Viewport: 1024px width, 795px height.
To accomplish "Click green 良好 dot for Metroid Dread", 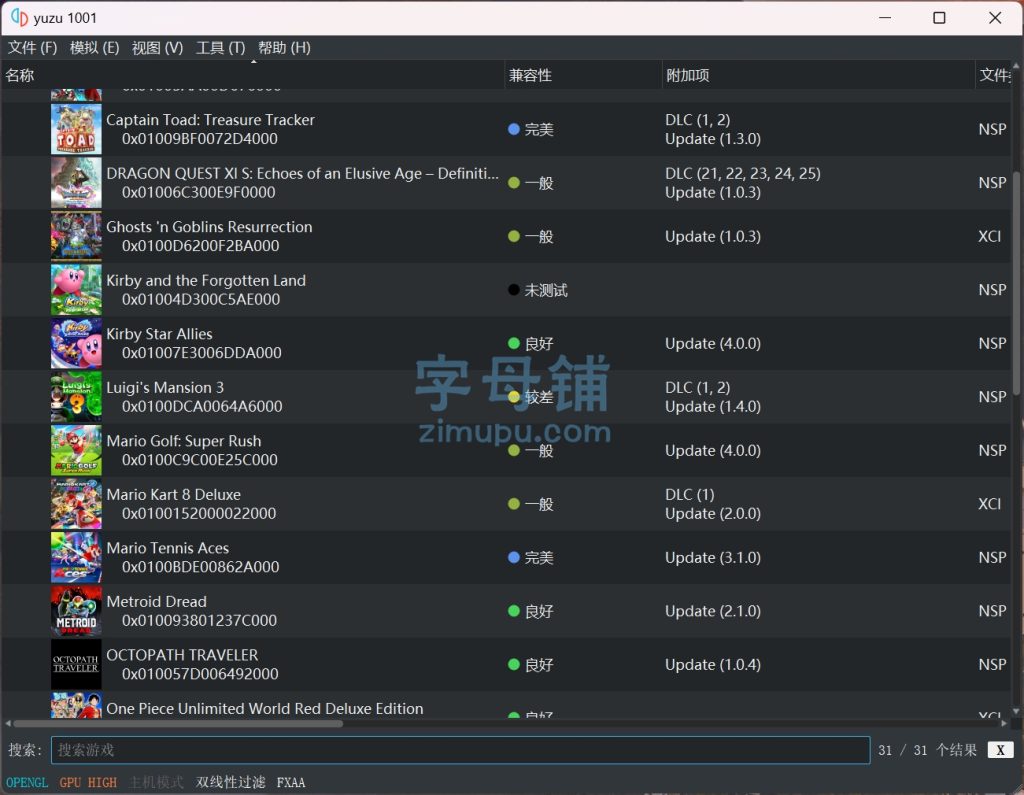I will pyautogui.click(x=514, y=611).
